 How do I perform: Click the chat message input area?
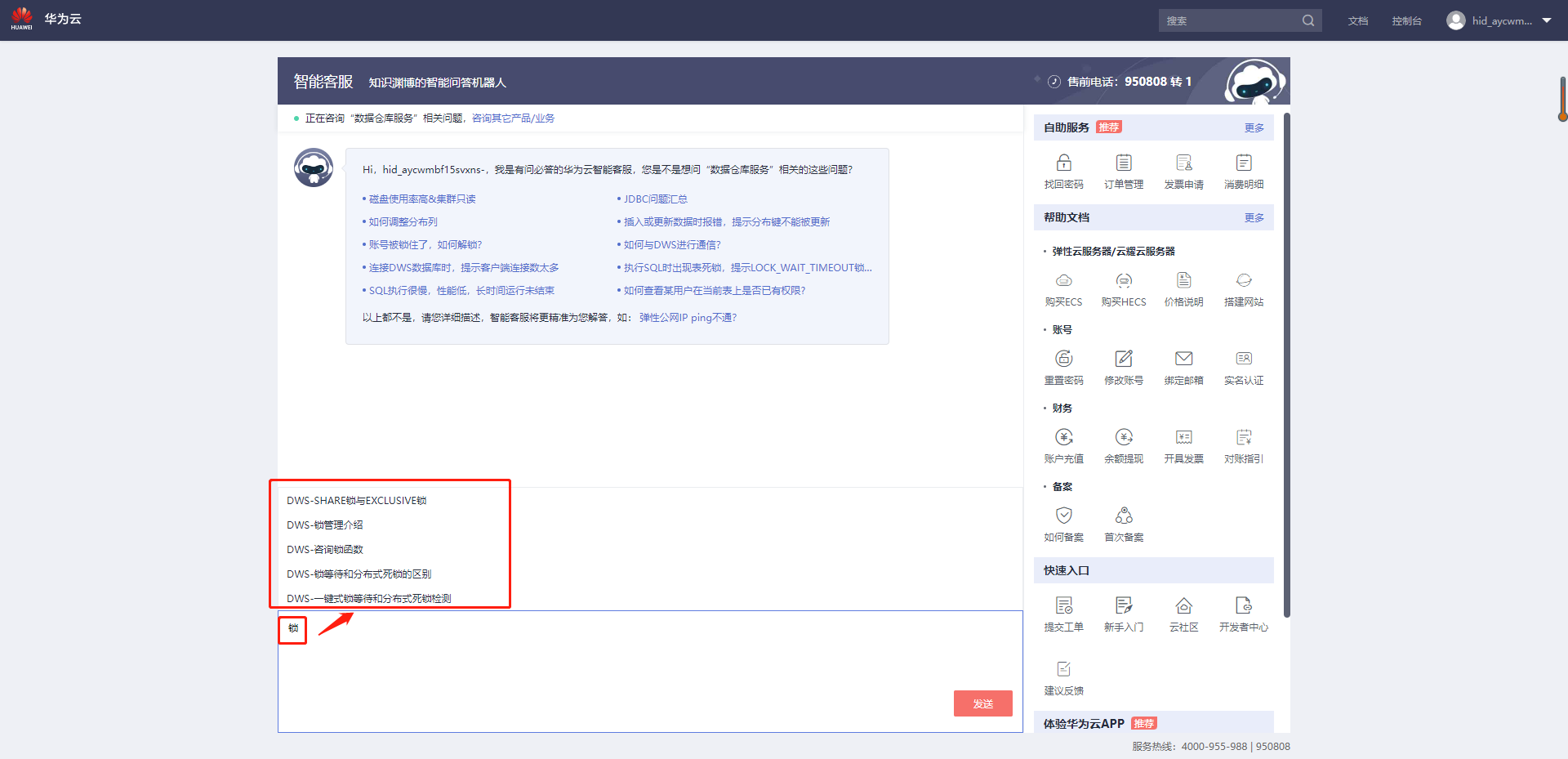[650, 672]
